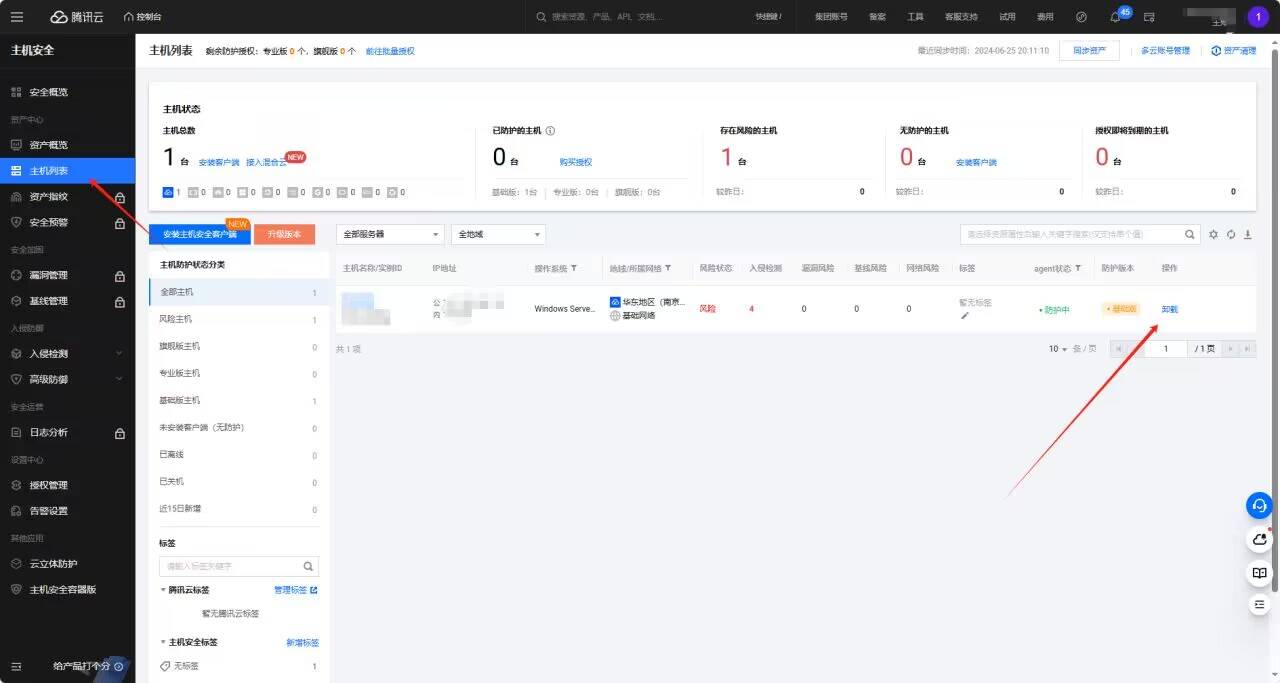This screenshot has width=1280, height=683.
Task: Collapse the 腾讯云标签 section
Action: [x=164, y=590]
